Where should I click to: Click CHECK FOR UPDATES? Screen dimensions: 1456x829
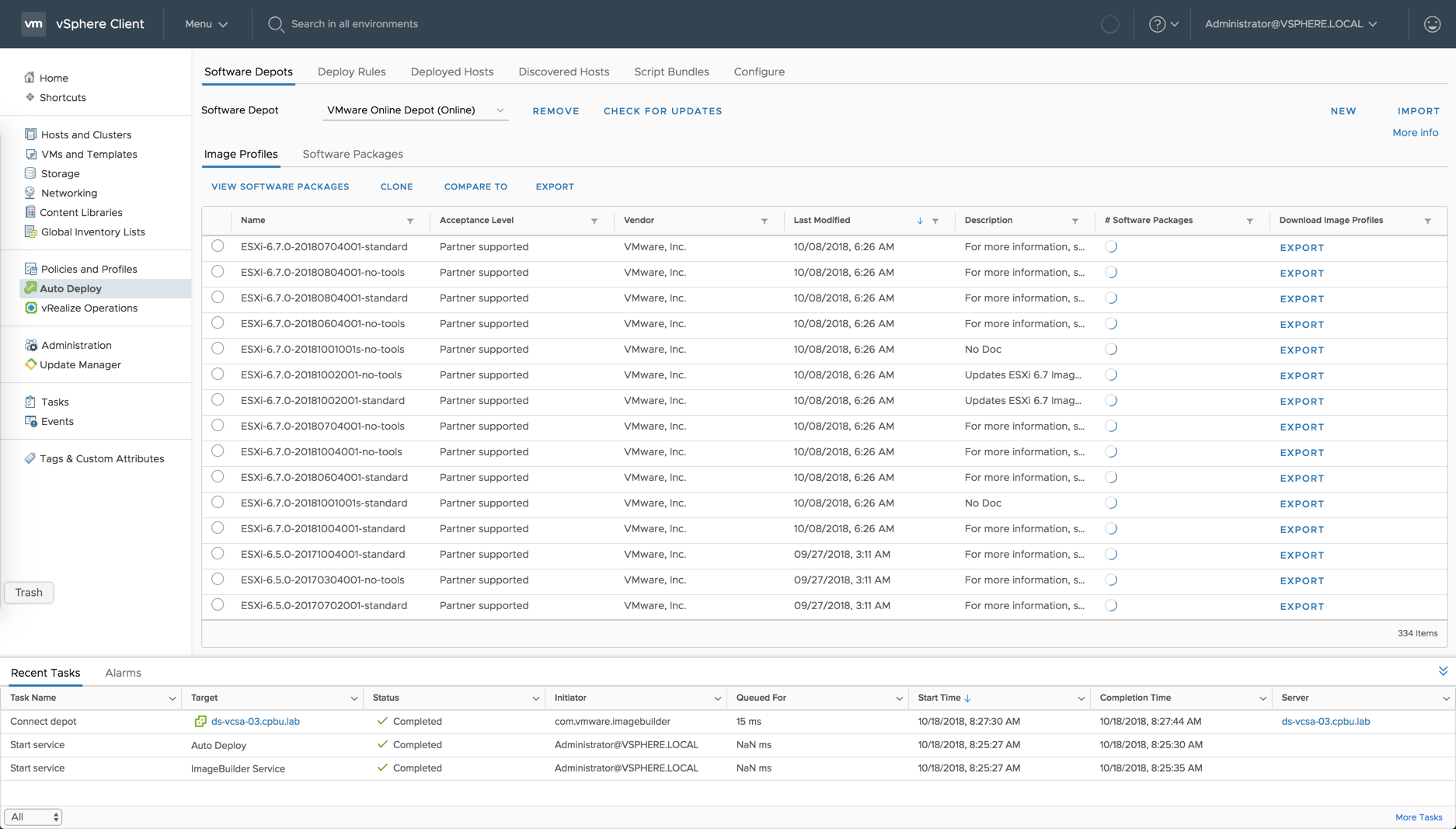click(x=663, y=111)
